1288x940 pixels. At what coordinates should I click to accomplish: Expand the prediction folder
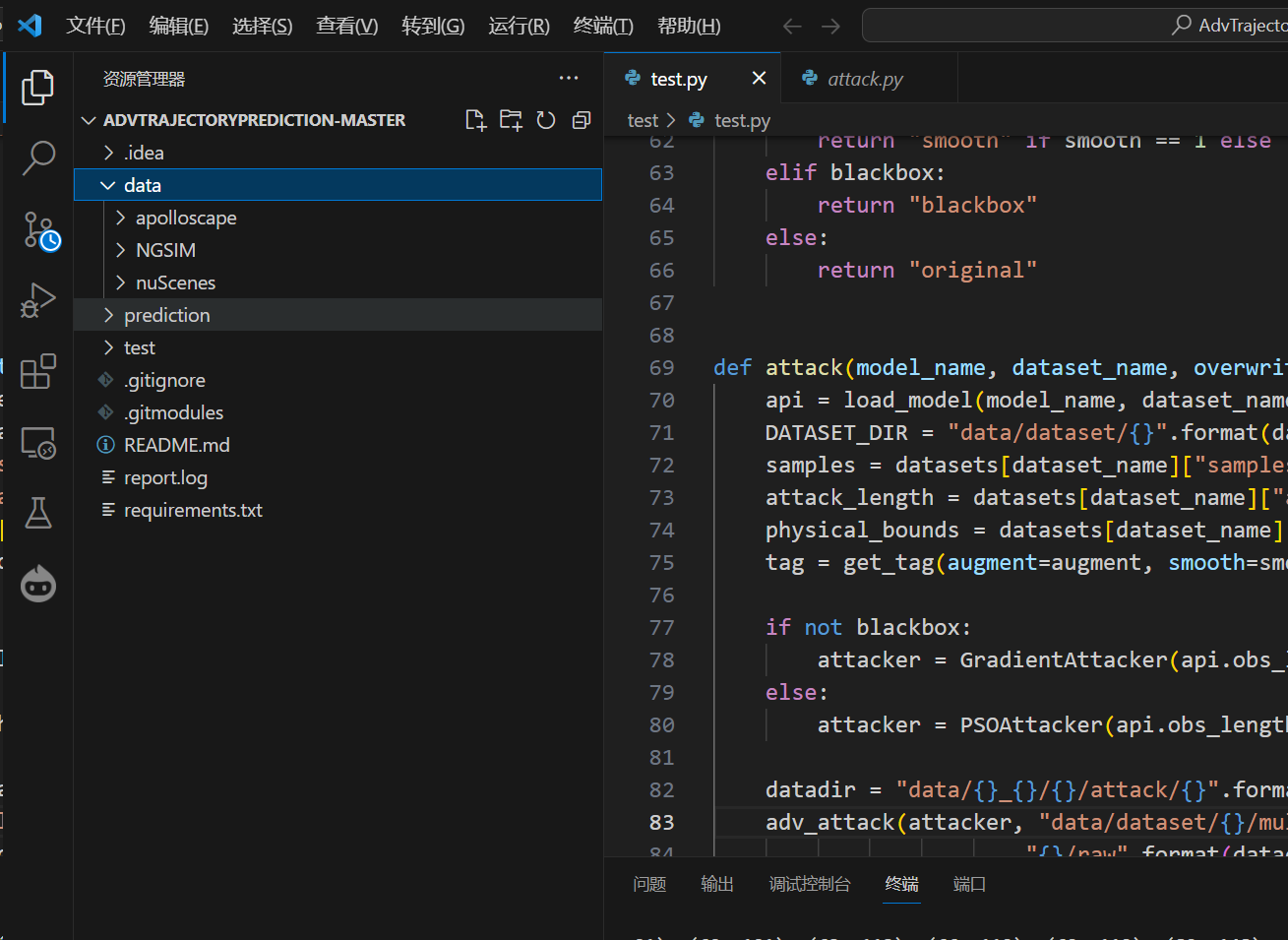pyautogui.click(x=108, y=315)
